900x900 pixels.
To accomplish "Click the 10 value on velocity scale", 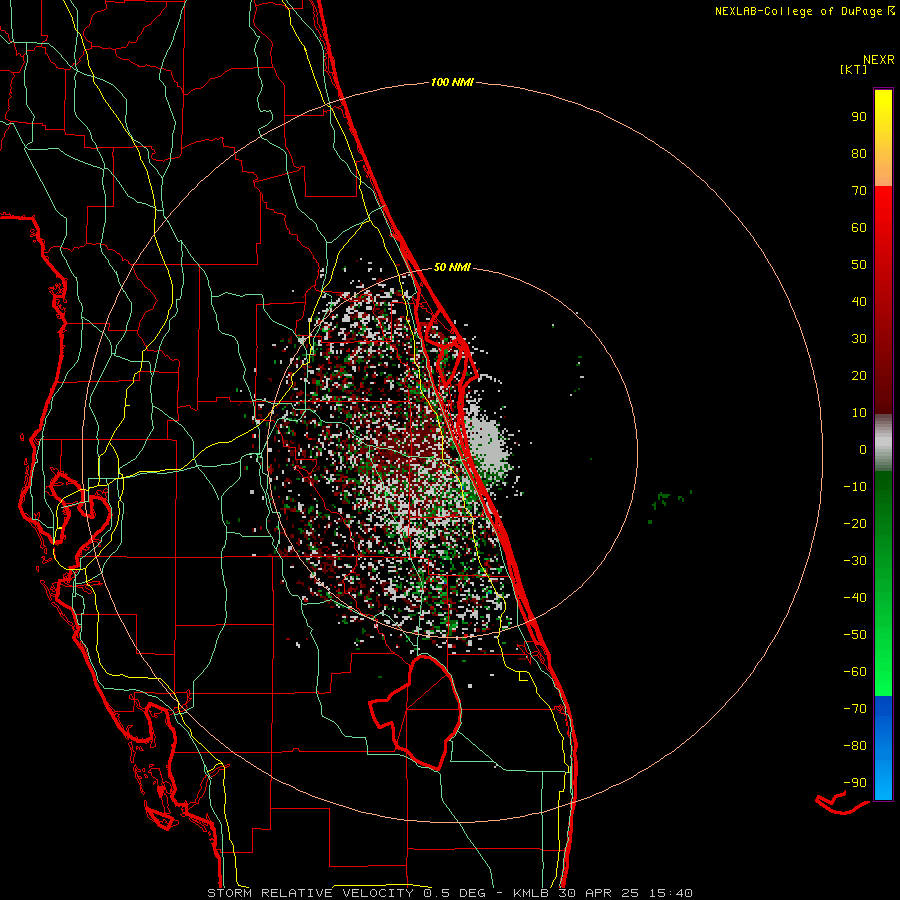I will (859, 413).
